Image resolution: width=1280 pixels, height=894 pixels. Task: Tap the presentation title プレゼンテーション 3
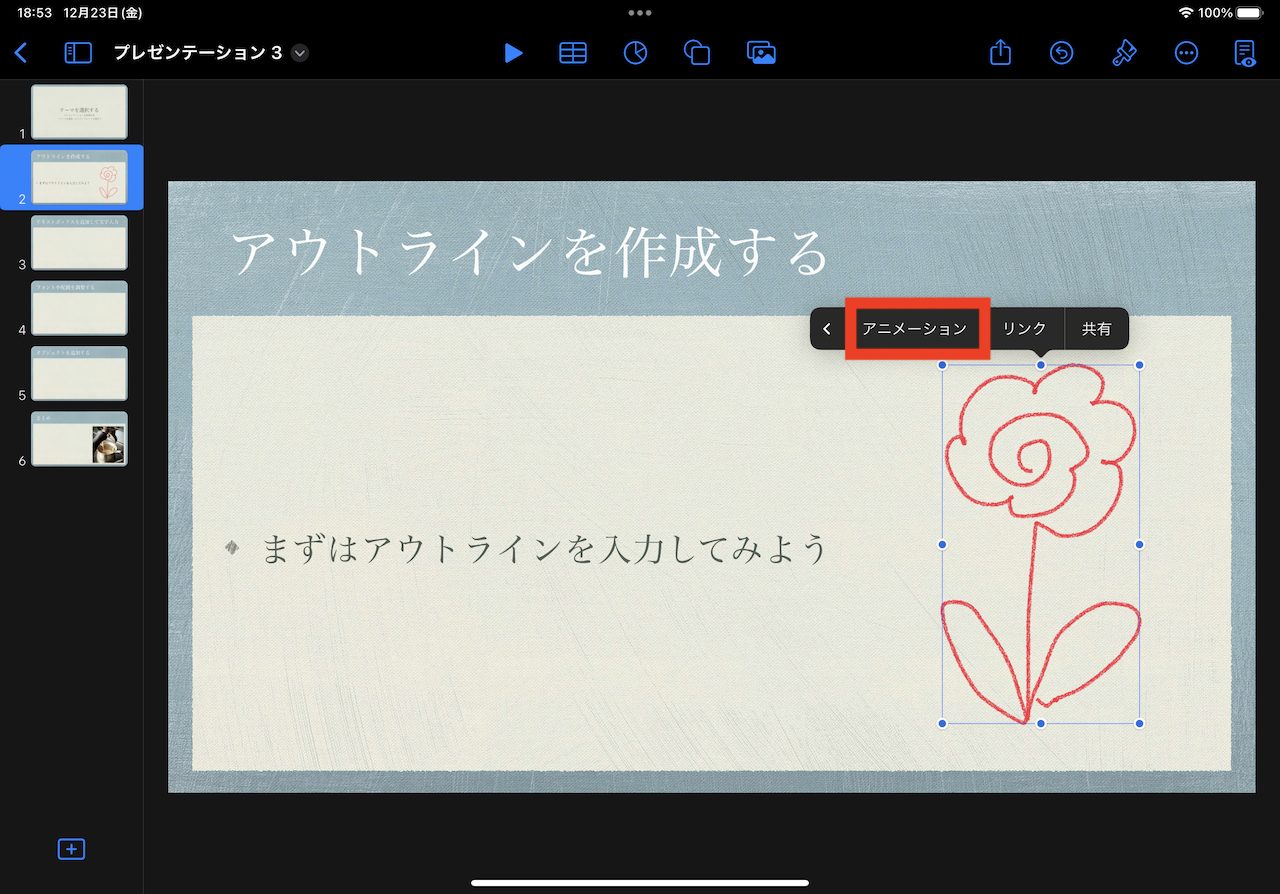pos(197,53)
